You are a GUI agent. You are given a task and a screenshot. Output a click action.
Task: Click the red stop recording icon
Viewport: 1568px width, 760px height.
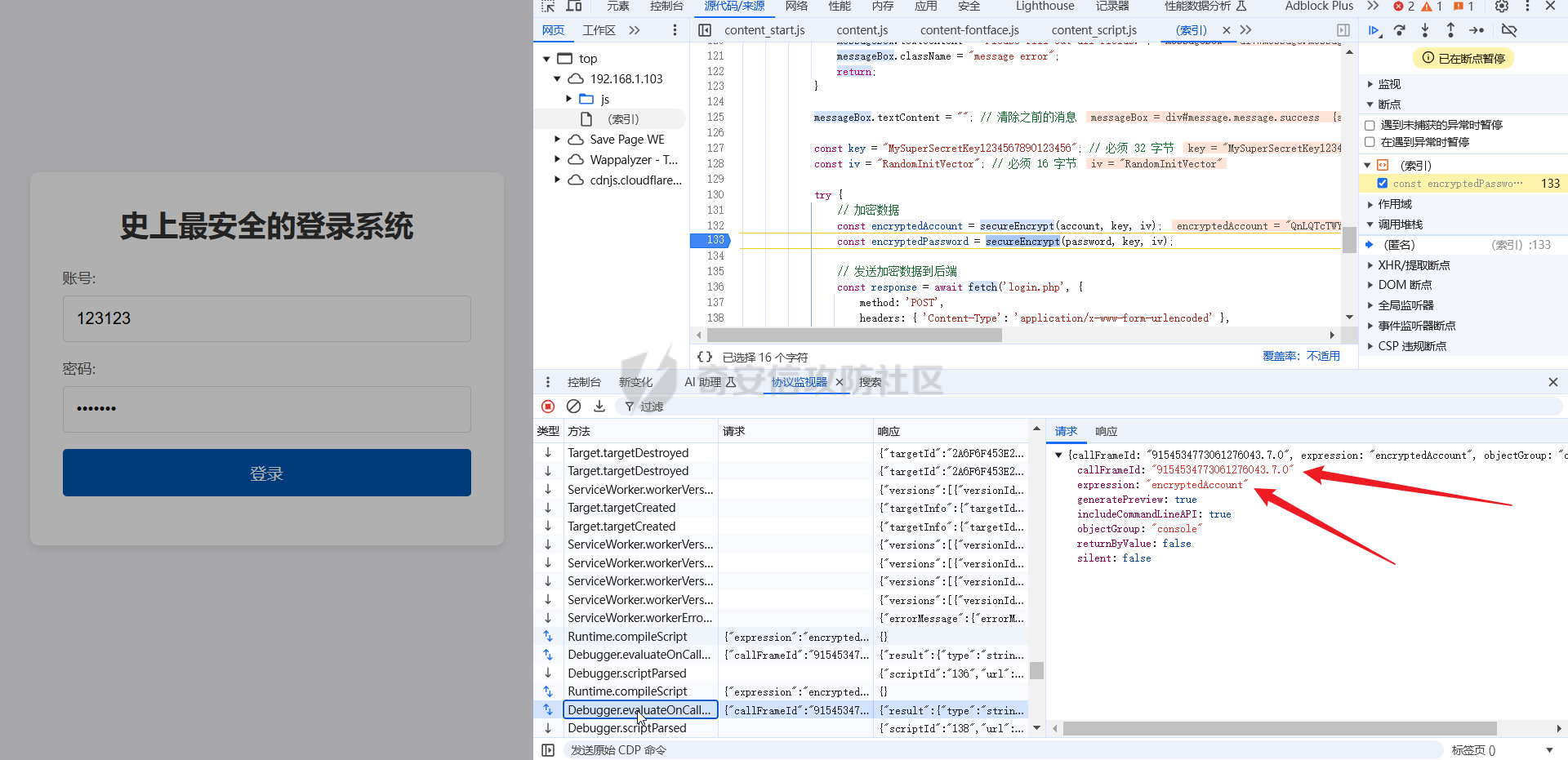548,407
